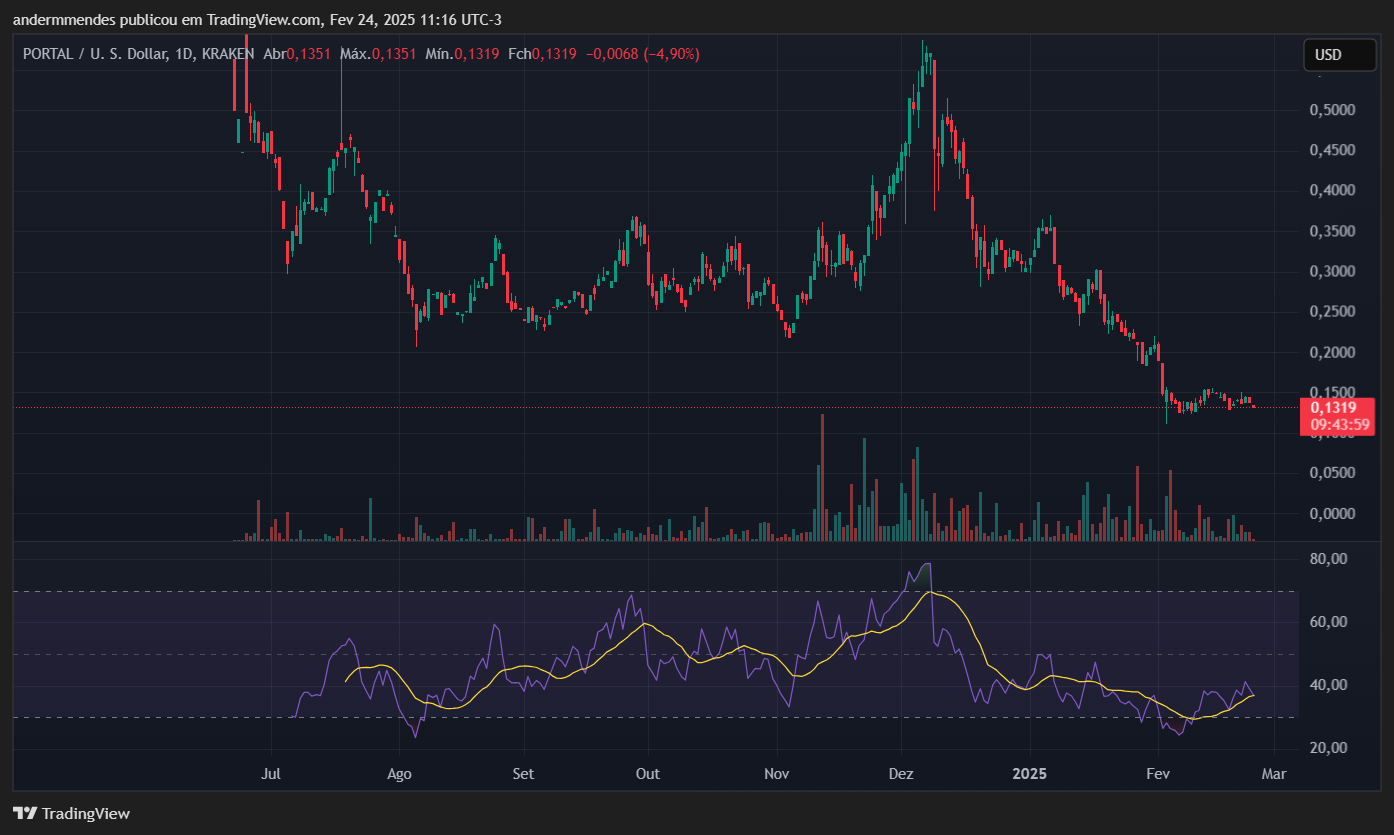Click the header text andermmendes publicou em TradingView.com
The height and width of the screenshot is (835, 1394).
pos(167,19)
